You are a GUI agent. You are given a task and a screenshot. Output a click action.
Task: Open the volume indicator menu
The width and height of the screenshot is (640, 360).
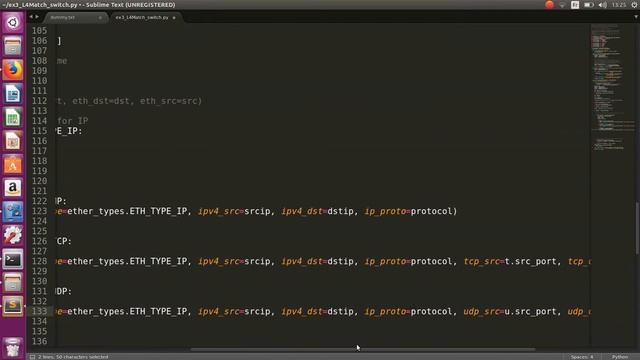coord(602,5)
